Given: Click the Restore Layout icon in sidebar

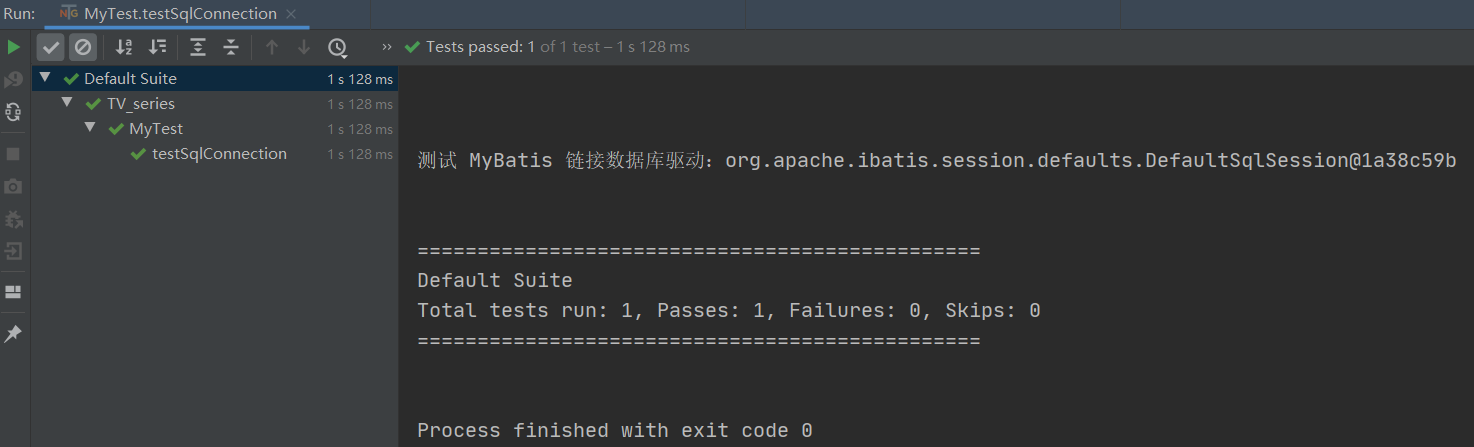Looking at the screenshot, I should [x=13, y=292].
